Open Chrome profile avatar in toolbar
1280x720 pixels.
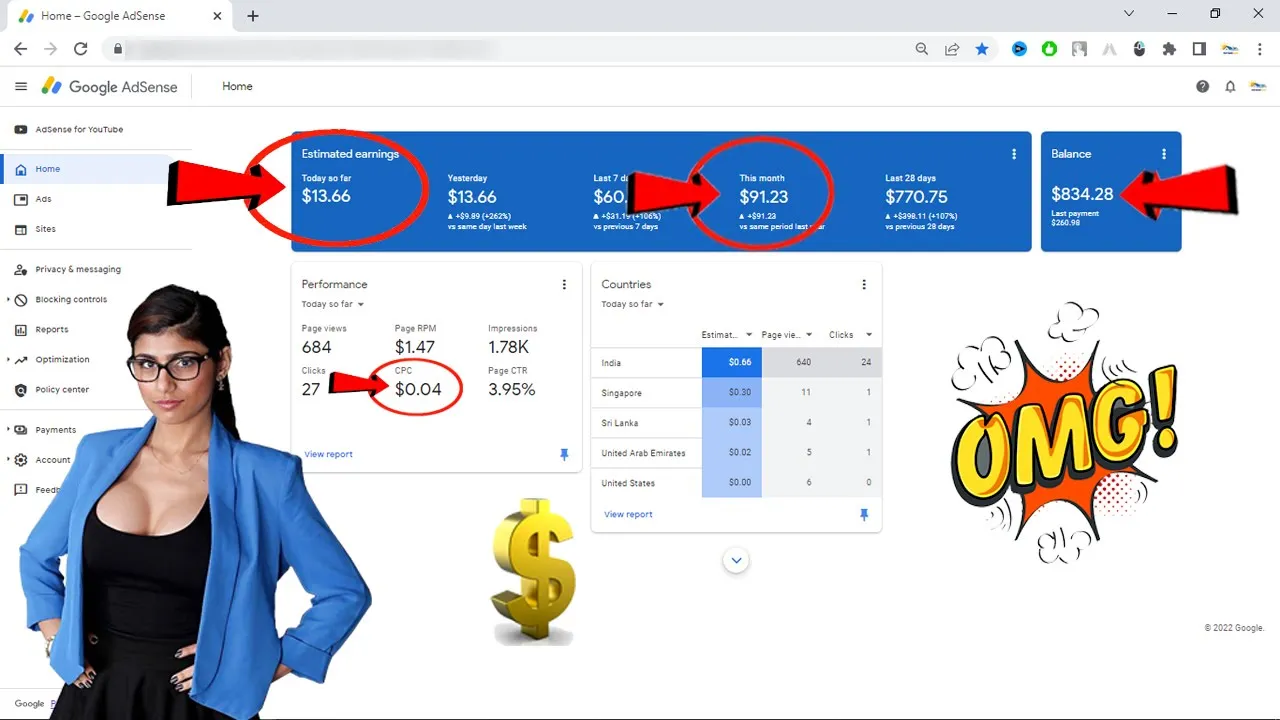coord(1229,48)
